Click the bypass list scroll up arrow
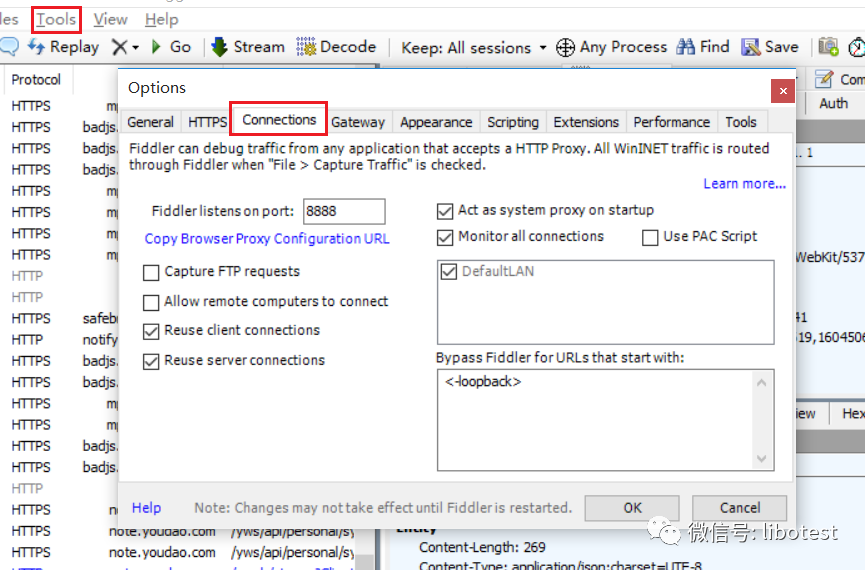Screen dimensions: 865x570 pyautogui.click(x=762, y=382)
